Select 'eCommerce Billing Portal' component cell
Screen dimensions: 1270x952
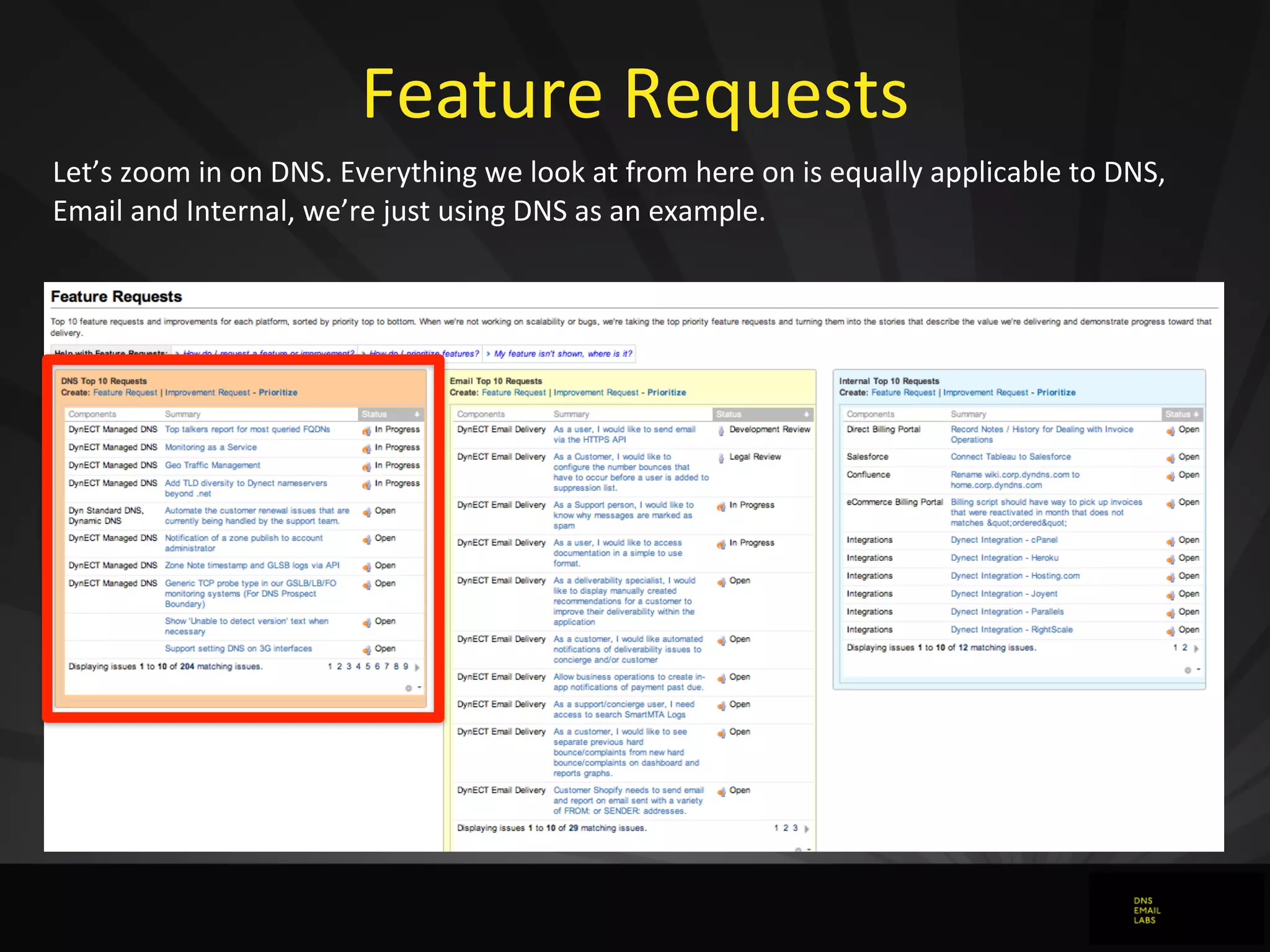tap(895, 503)
